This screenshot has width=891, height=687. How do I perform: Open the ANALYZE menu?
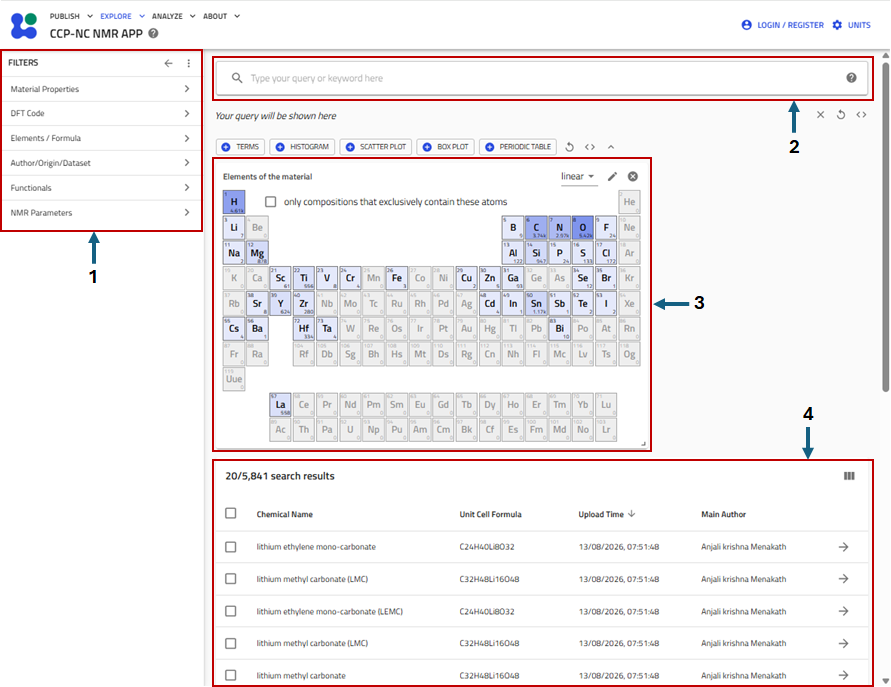click(x=173, y=16)
